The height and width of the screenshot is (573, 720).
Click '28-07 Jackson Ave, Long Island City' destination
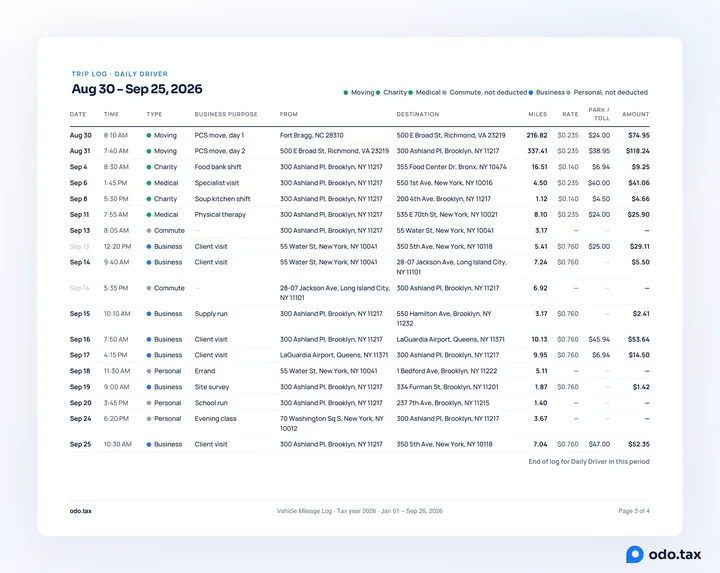tap(451, 267)
